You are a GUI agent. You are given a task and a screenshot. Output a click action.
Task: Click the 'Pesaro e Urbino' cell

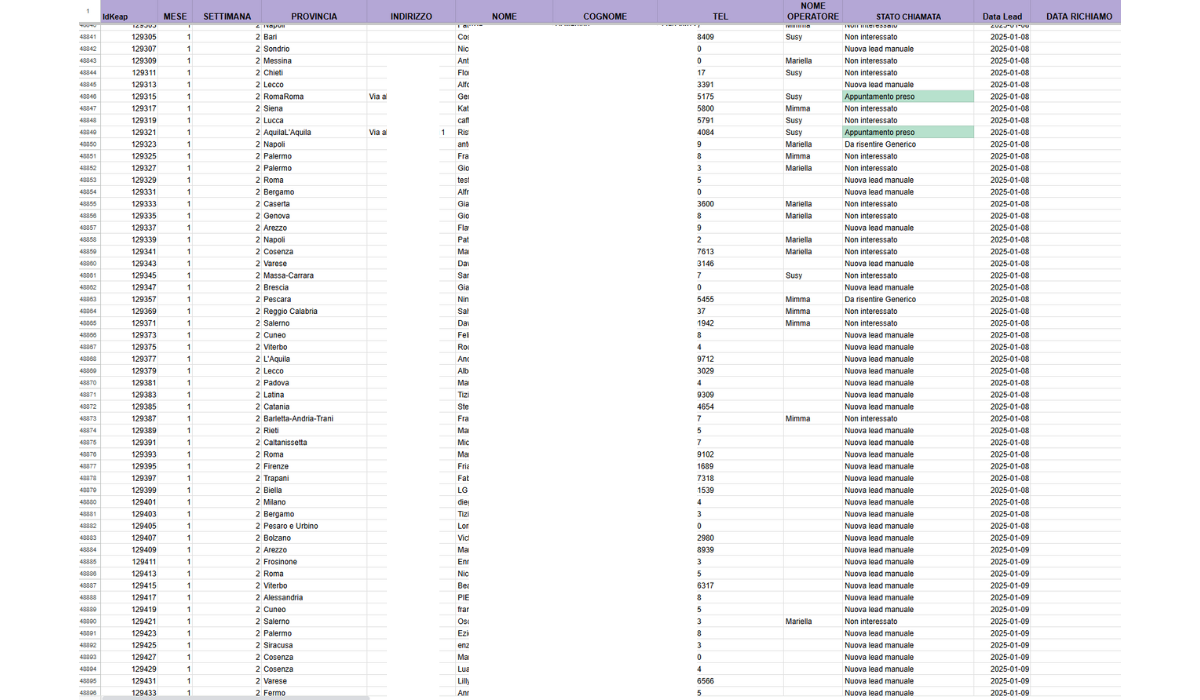[314, 526]
